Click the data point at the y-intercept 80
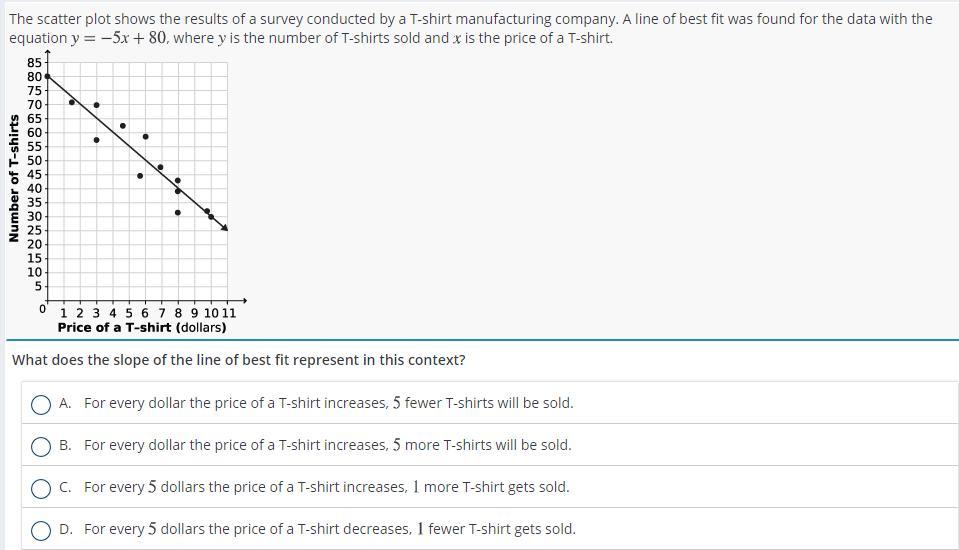The height and width of the screenshot is (550, 959). [x=47, y=76]
